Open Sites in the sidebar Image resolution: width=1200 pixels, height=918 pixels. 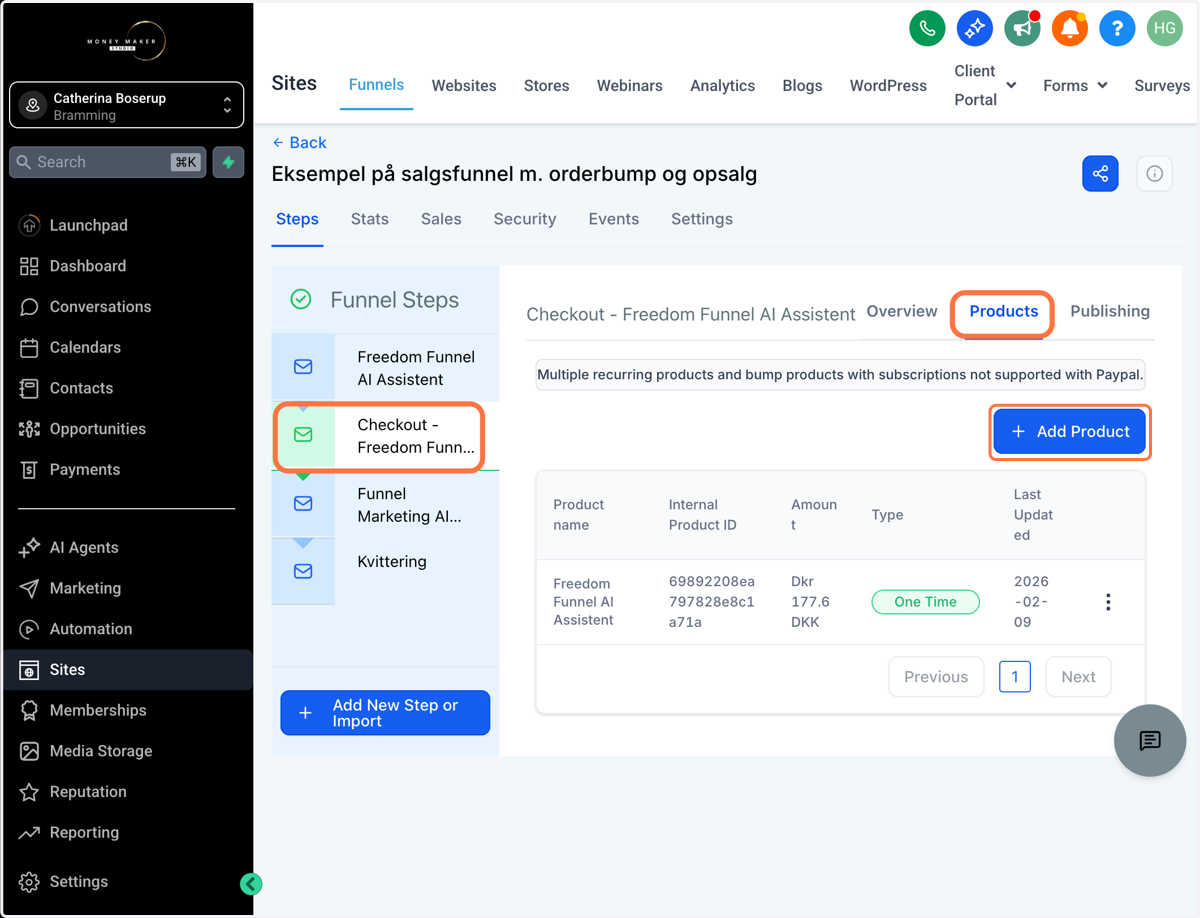[126, 670]
